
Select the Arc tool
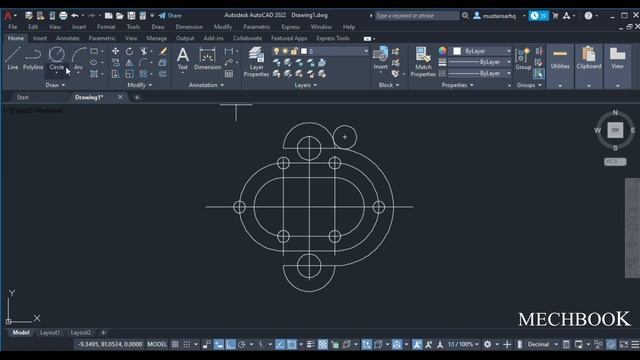coord(78,58)
